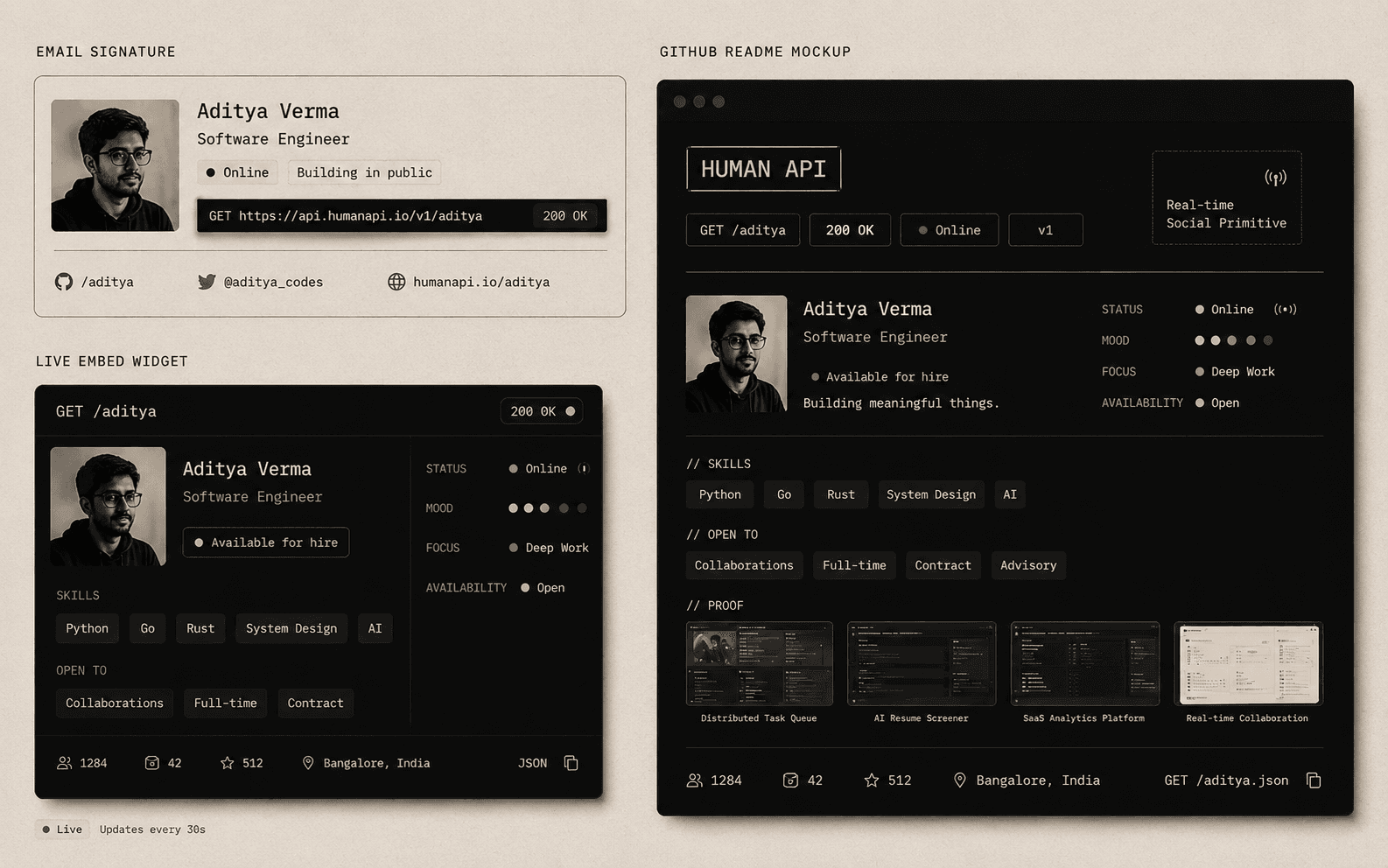1388x868 pixels.
Task: Click the star icon beside 512 in README
Action: (x=872, y=780)
